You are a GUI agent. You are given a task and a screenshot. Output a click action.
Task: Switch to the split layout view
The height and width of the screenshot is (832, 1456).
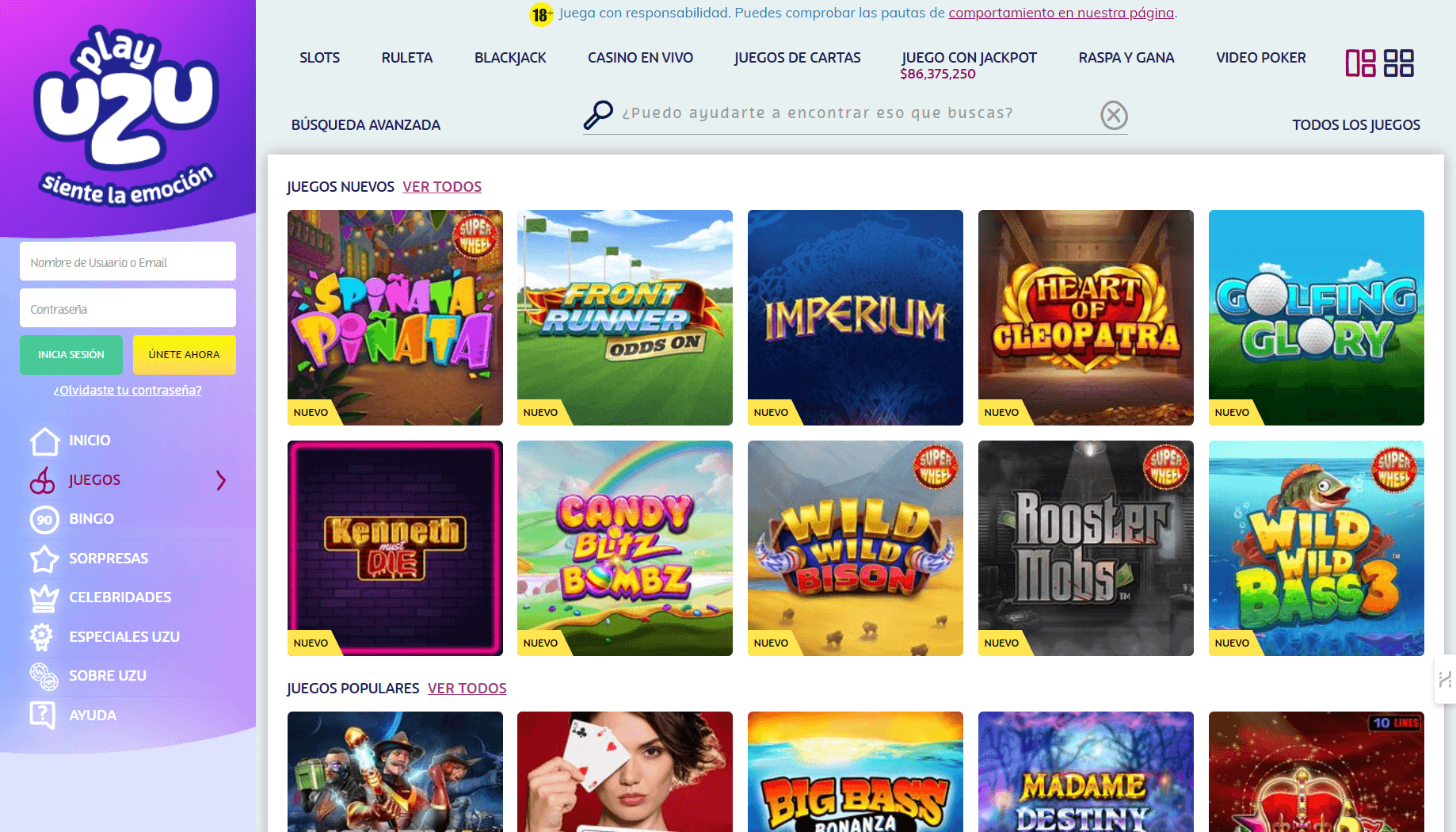[1361, 63]
